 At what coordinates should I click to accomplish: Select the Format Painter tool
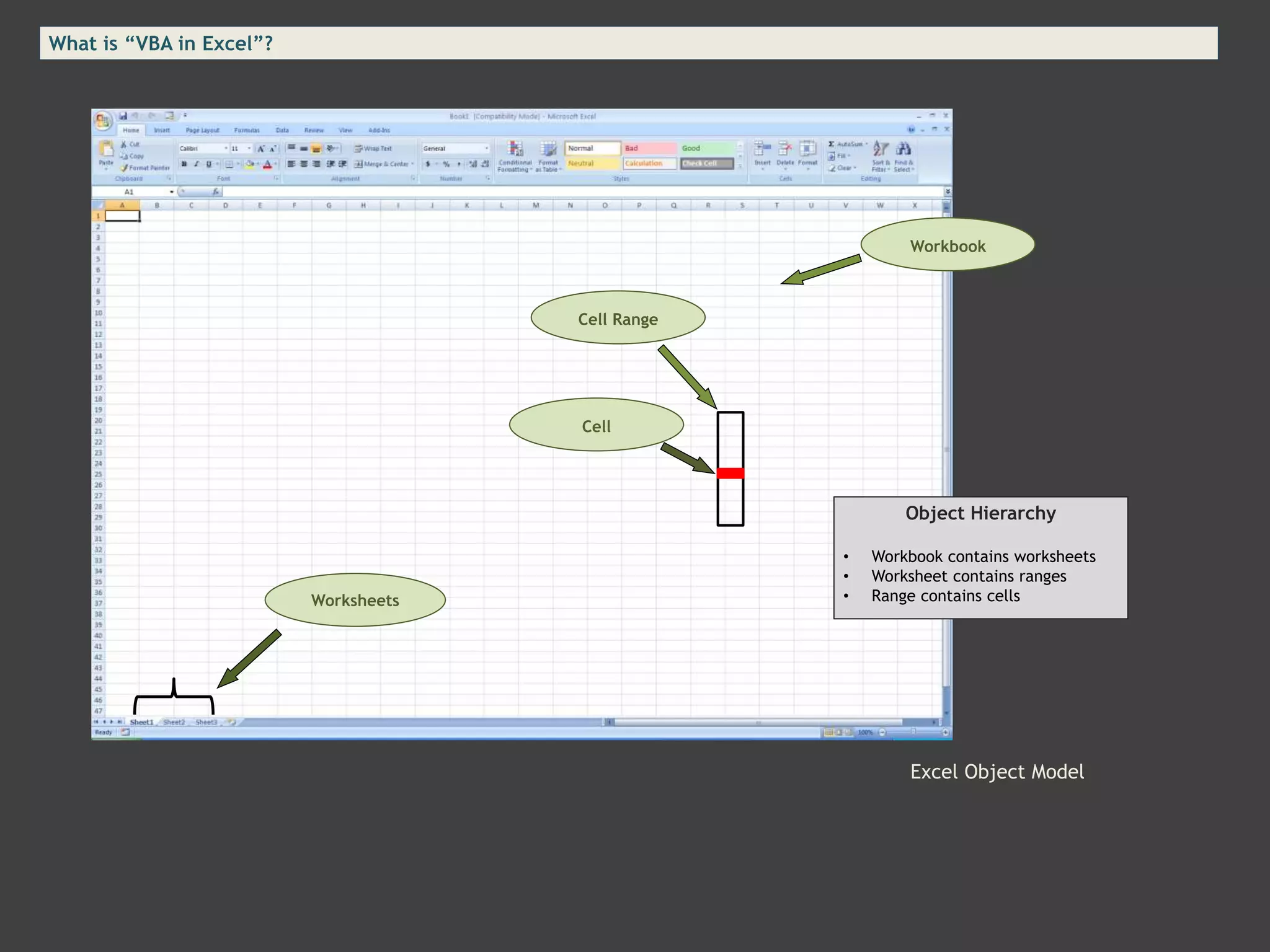coord(145,168)
